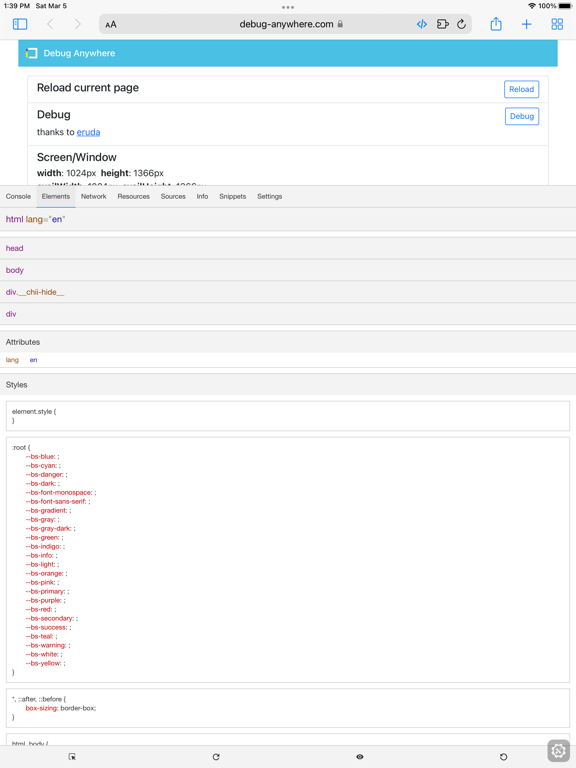Reload page using address bar refresh icon
Screen dimensions: 576x768
point(461,24)
